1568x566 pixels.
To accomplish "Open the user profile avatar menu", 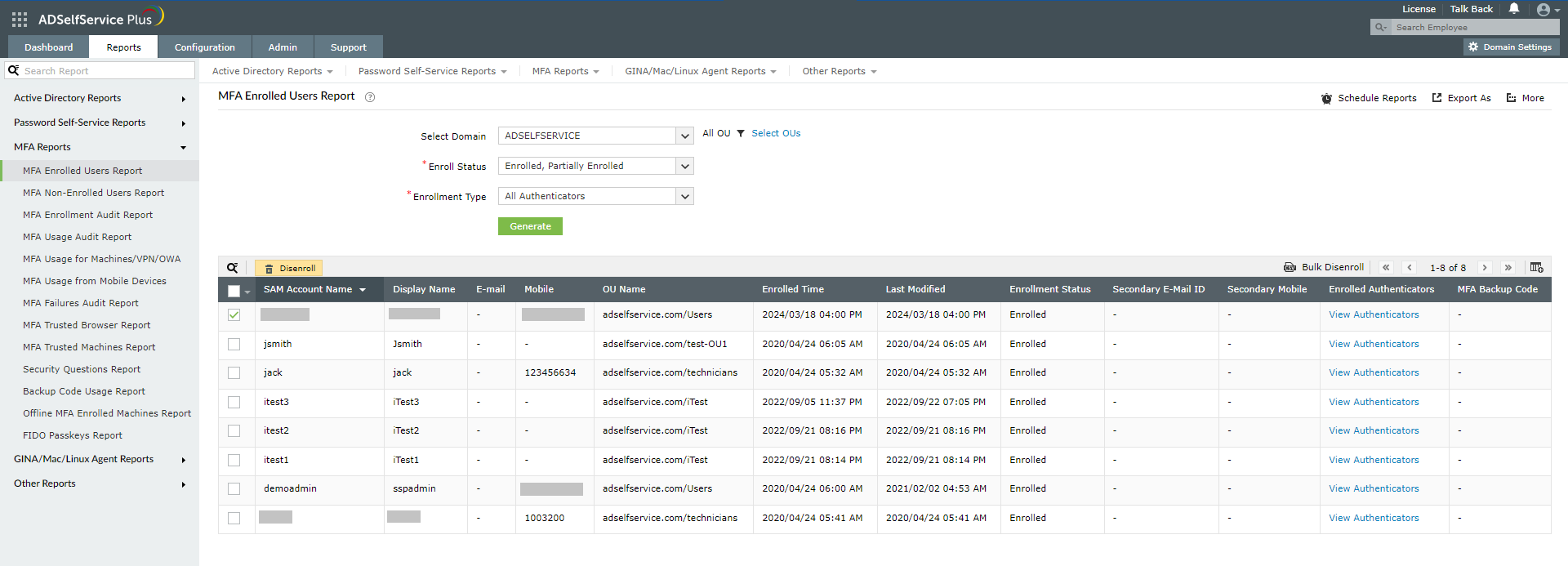I will point(1543,10).
